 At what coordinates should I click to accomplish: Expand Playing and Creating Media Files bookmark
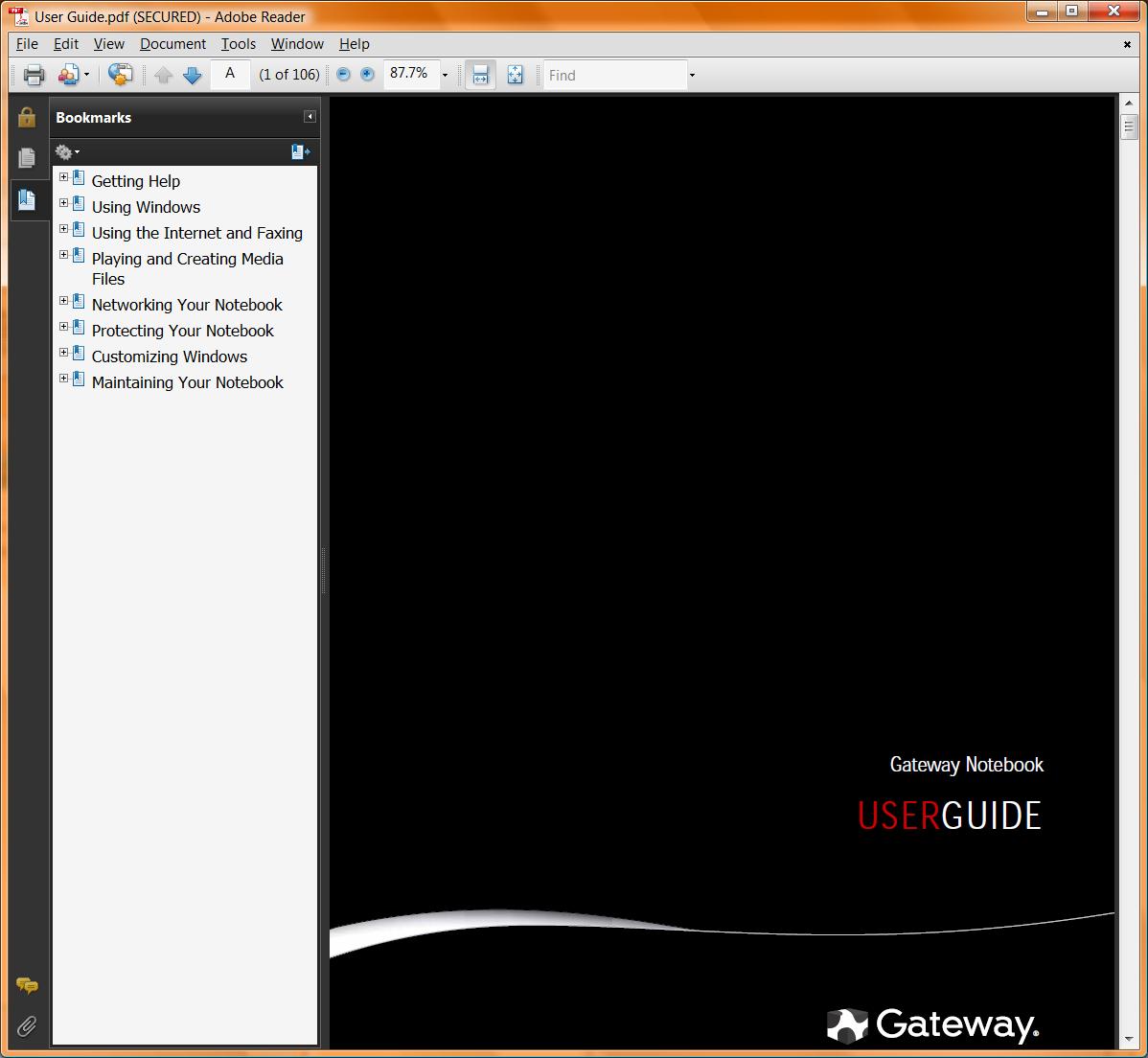click(63, 255)
